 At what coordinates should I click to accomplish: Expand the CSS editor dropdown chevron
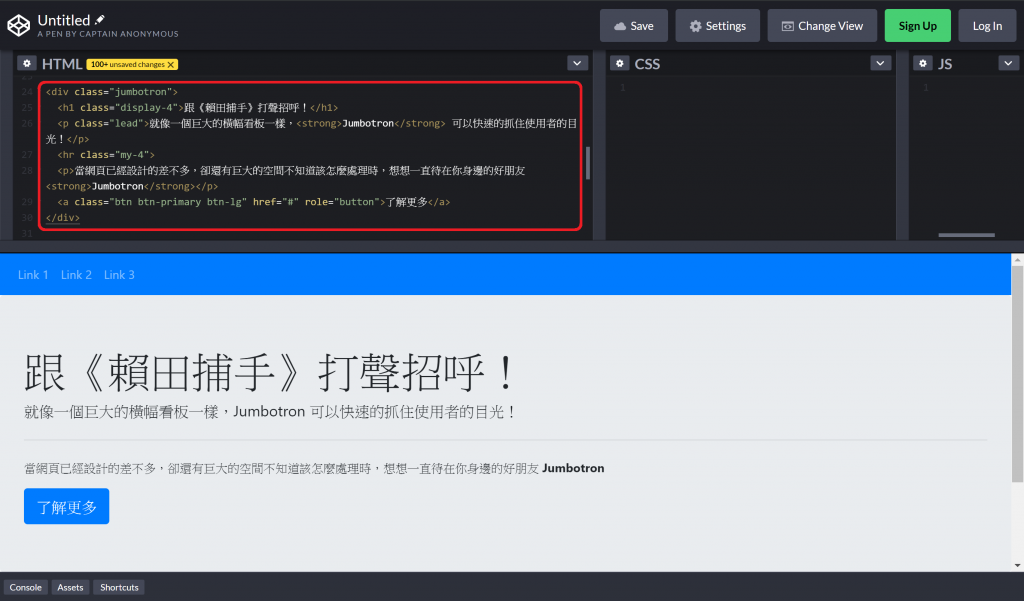tap(880, 63)
